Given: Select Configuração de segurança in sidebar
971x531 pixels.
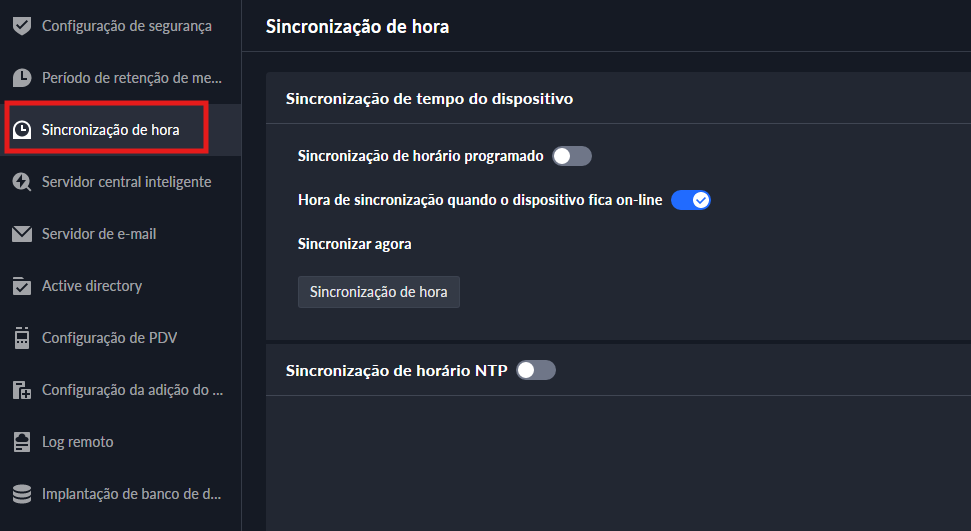Looking at the screenshot, I should (x=126, y=26).
